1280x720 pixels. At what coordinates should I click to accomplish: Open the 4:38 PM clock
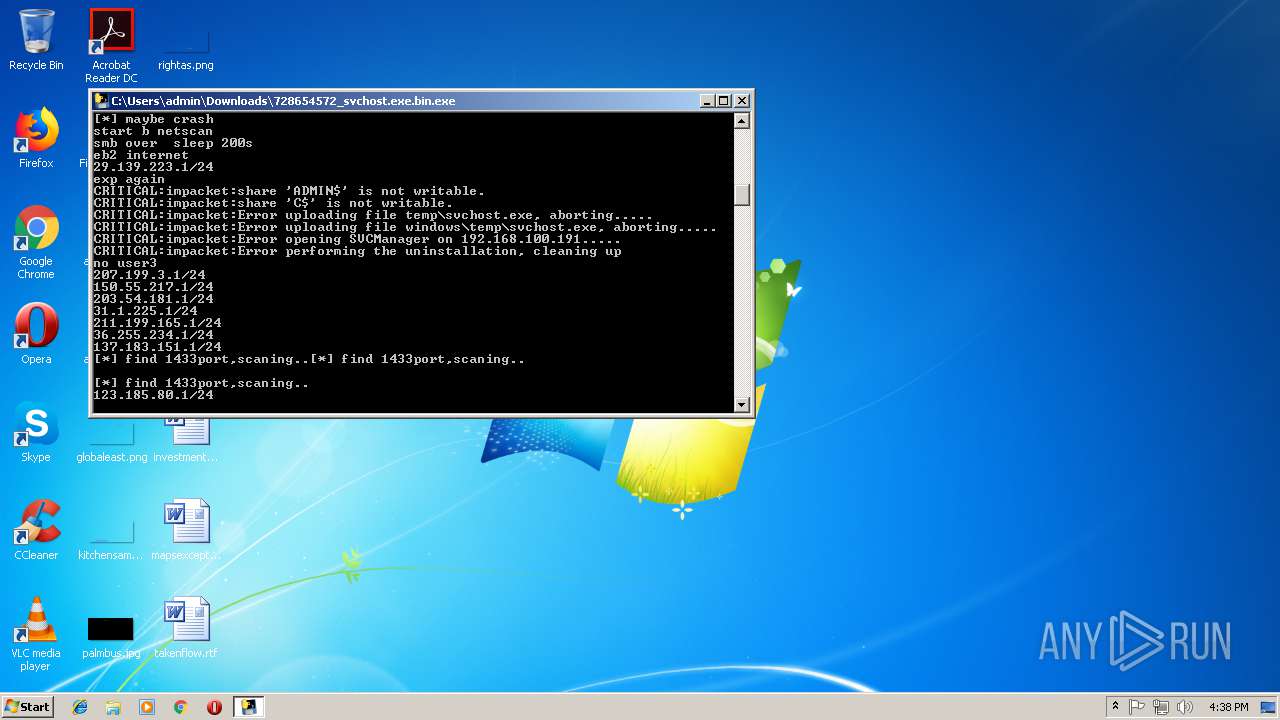click(1228, 707)
